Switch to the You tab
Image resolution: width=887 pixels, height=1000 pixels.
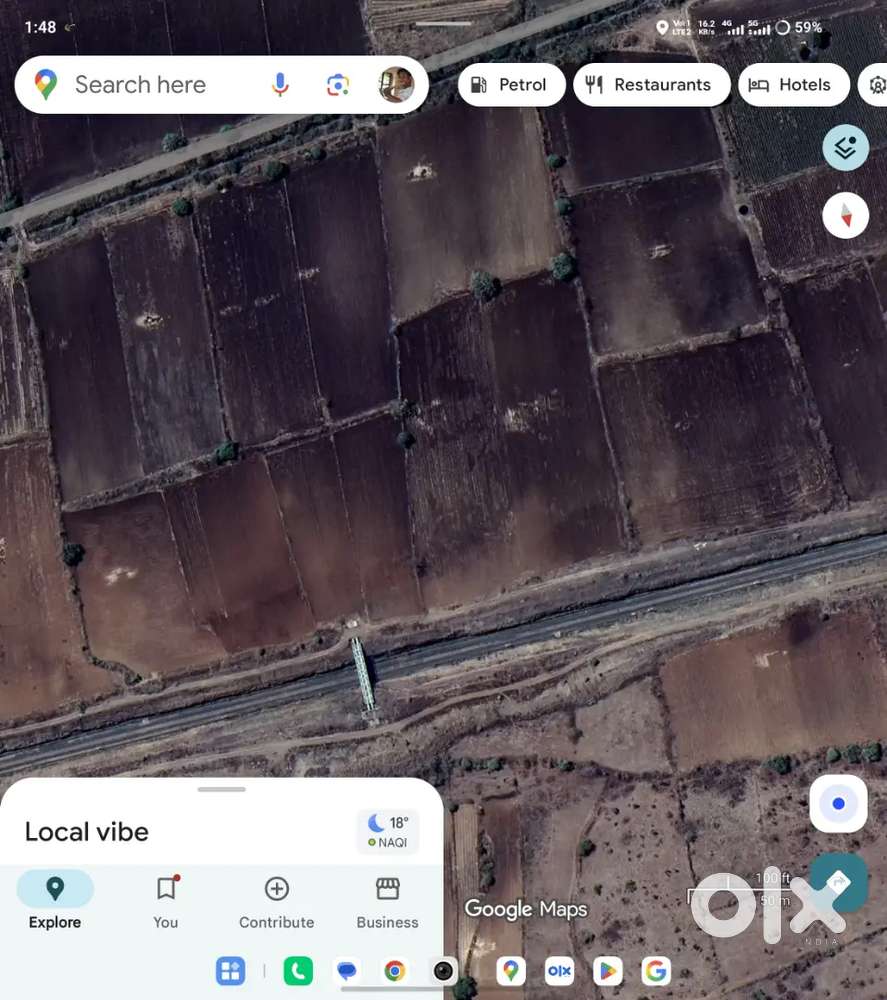(166, 900)
